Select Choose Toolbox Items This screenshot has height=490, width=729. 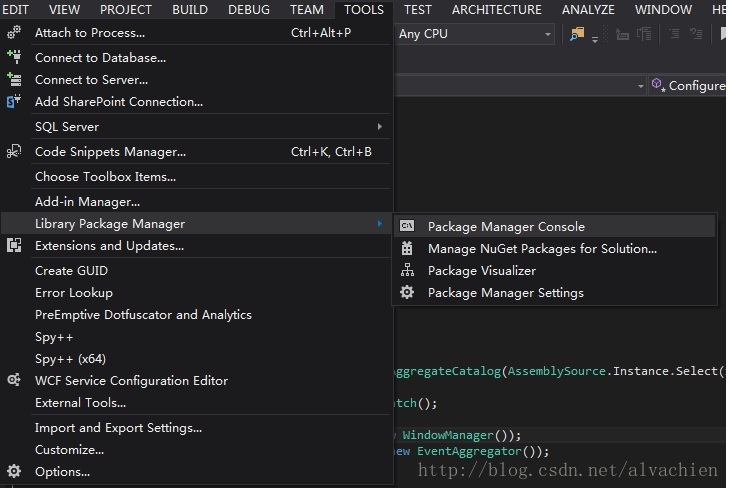[195, 177]
